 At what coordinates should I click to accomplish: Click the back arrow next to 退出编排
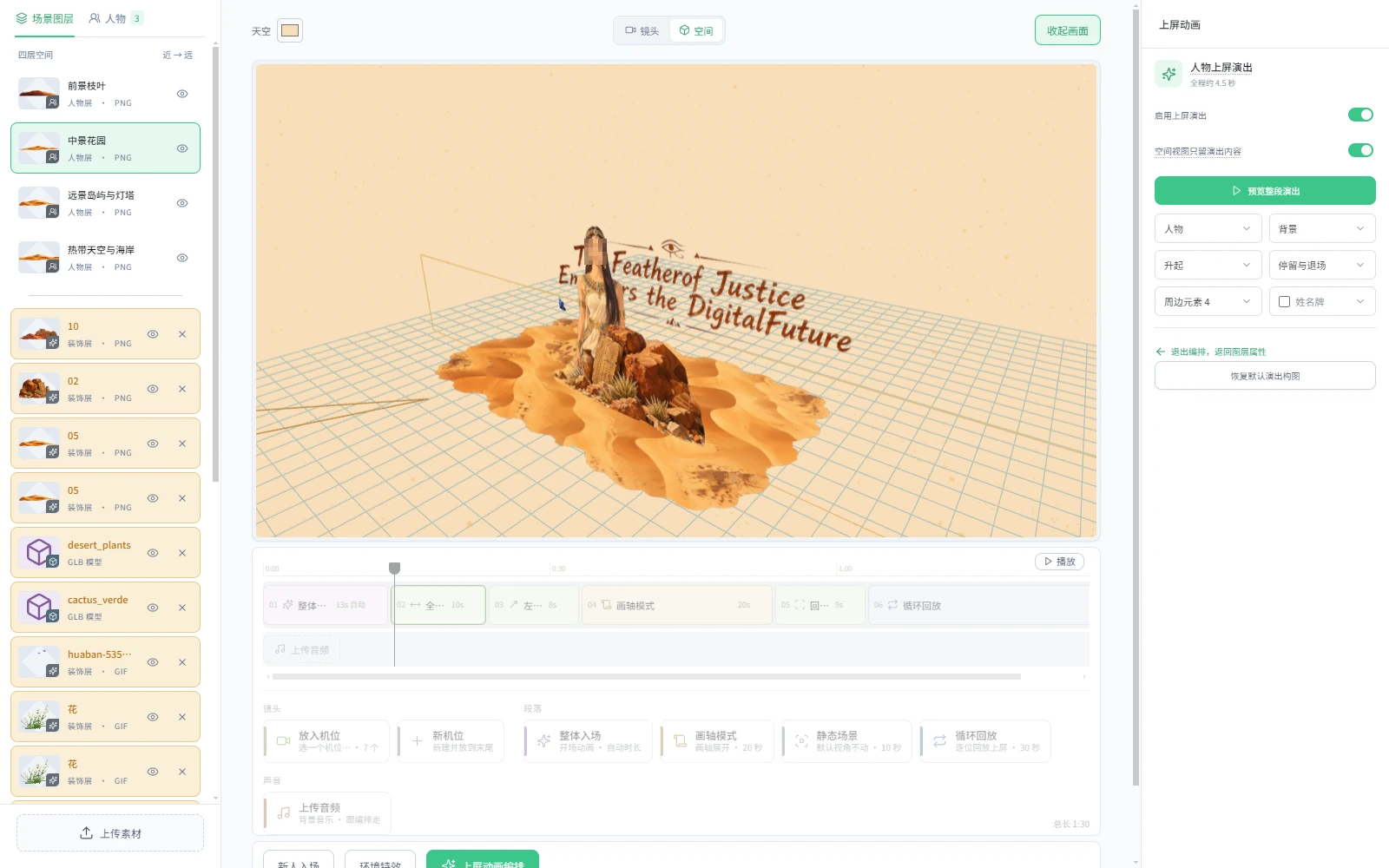pyautogui.click(x=1160, y=352)
